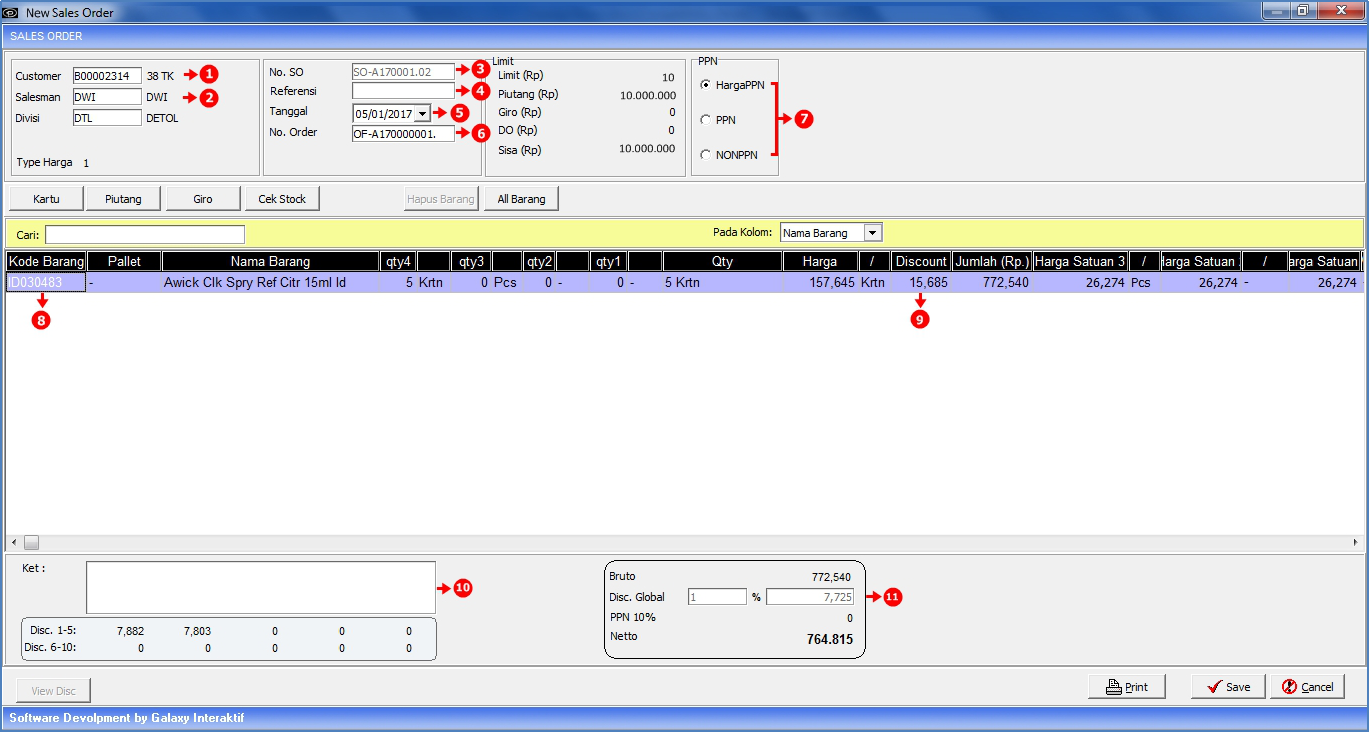Click the Cancel button icon
The height and width of the screenshot is (732, 1370).
pyautogui.click(x=1290, y=687)
